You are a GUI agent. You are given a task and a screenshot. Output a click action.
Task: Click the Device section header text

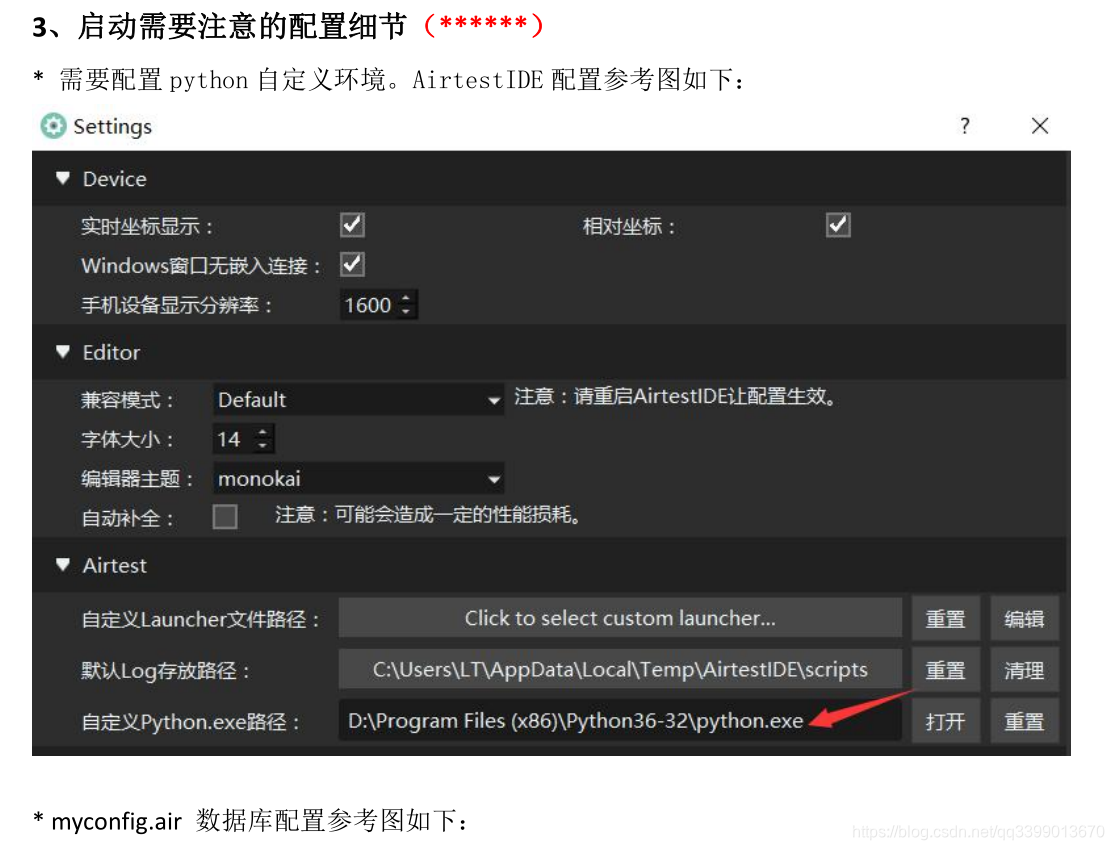coord(114,179)
